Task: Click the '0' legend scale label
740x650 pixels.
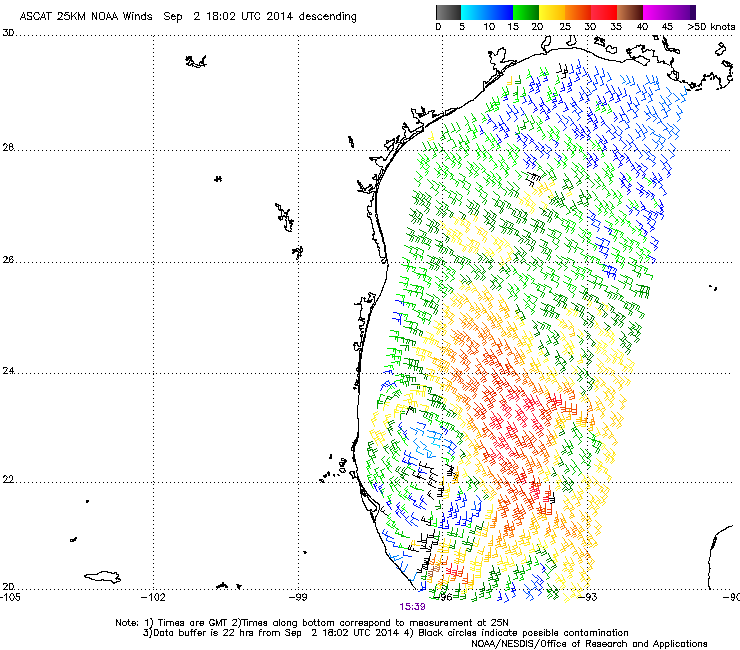Action: (438, 27)
